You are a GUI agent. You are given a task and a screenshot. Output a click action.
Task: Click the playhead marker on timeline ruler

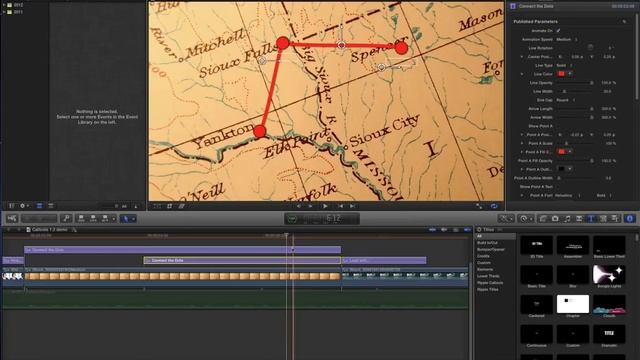[287, 236]
